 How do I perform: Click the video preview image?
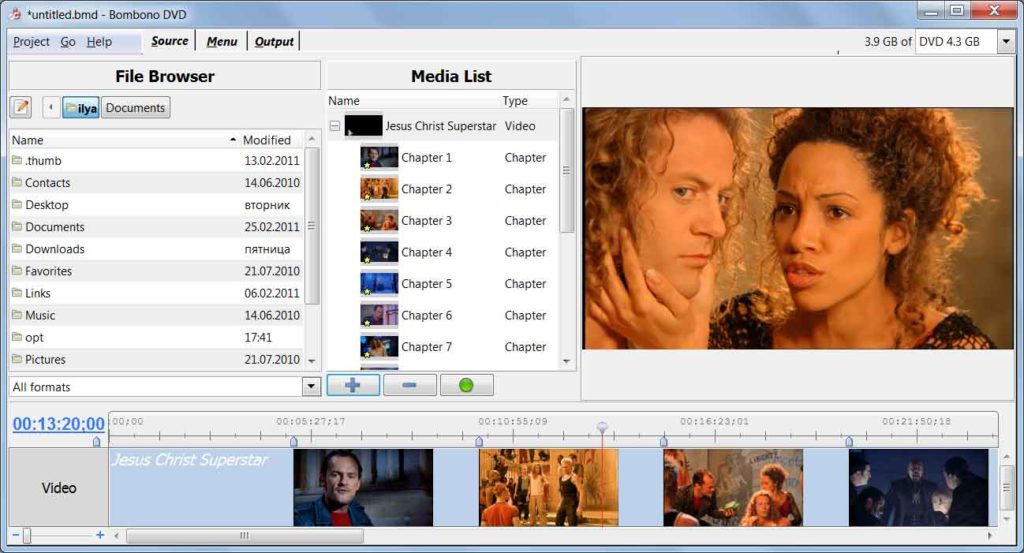point(798,229)
